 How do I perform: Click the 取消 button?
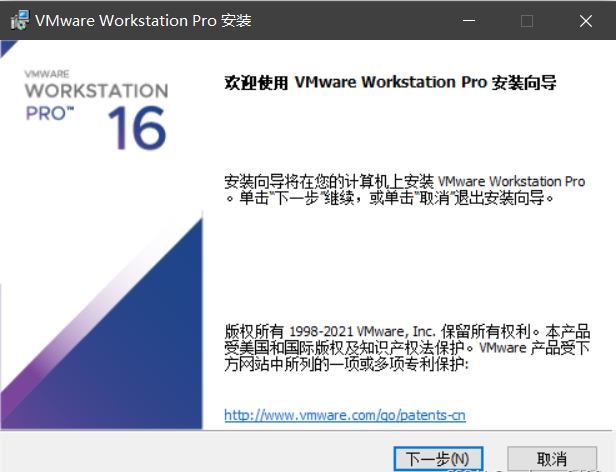552,458
